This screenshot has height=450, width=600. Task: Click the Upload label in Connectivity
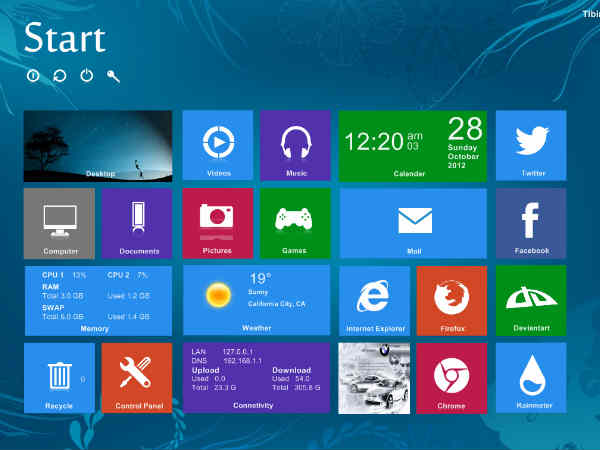pos(205,370)
